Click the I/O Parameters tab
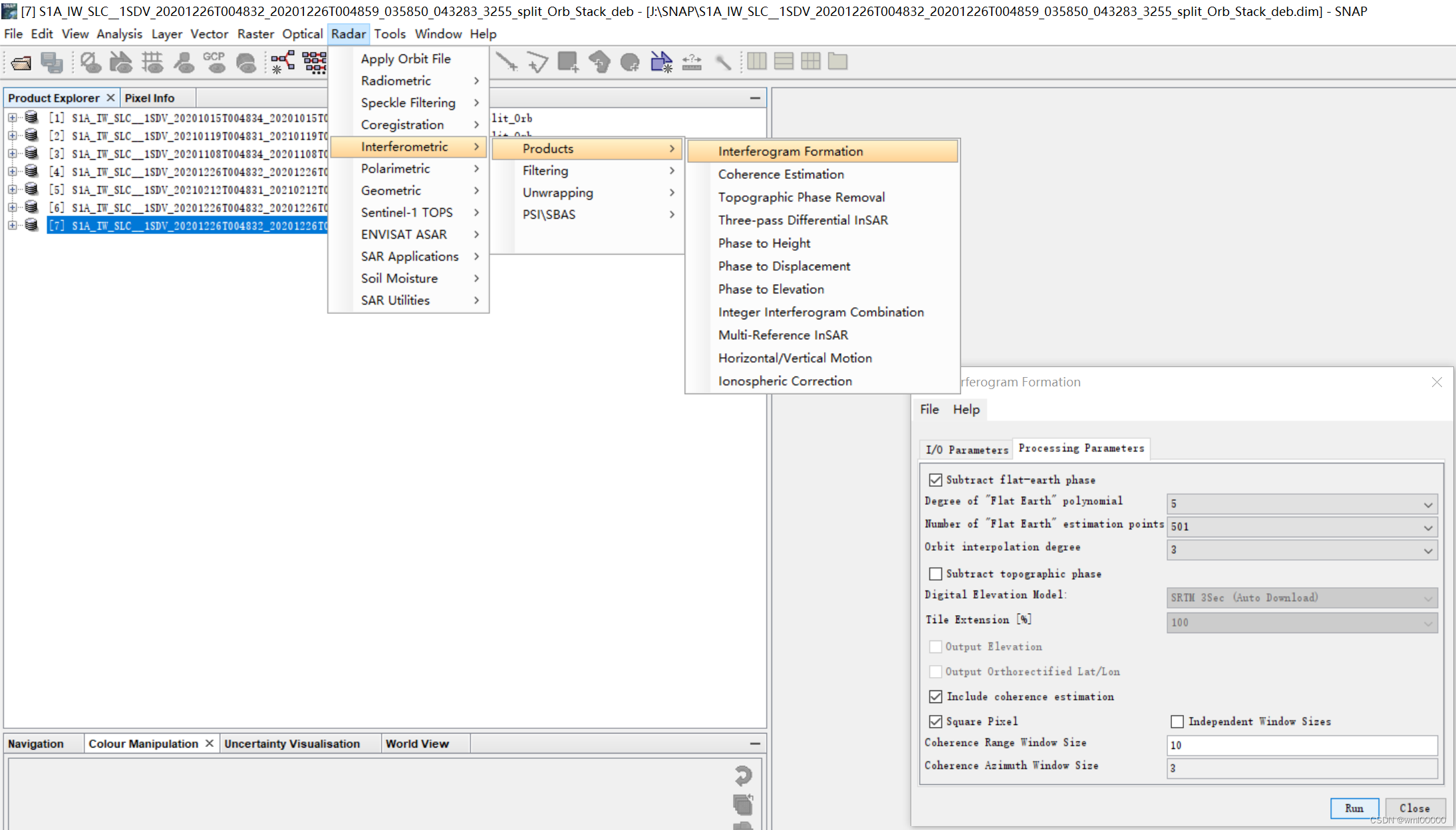The width and height of the screenshot is (1456, 830). click(x=966, y=448)
